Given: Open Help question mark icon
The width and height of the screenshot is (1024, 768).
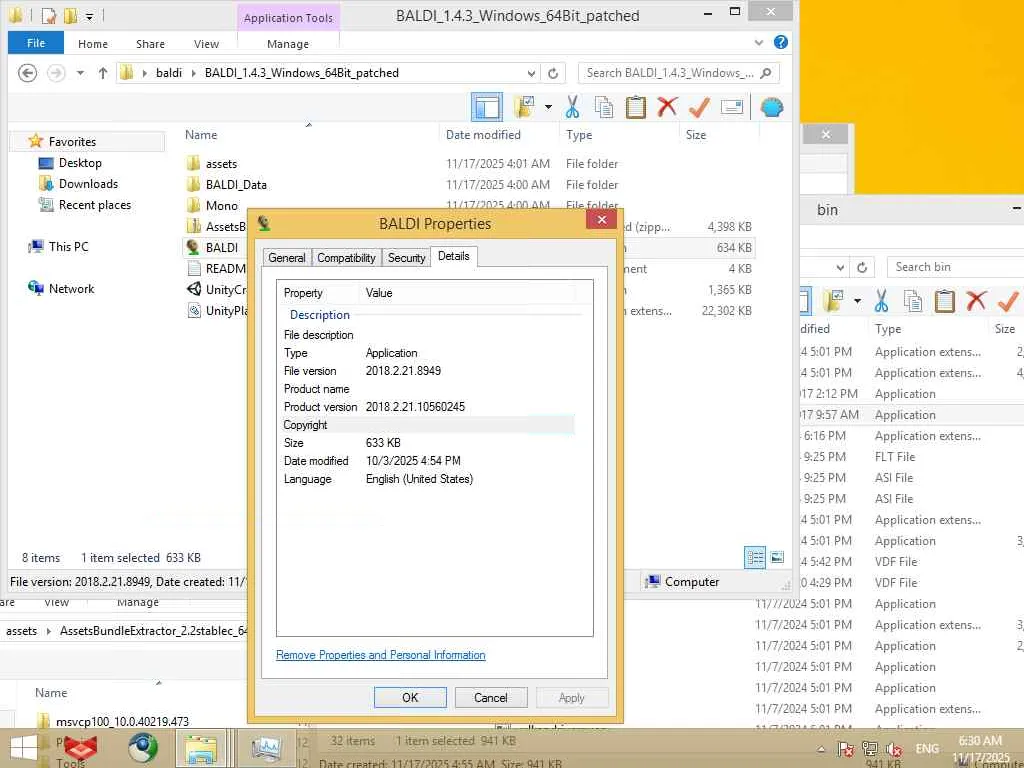Looking at the screenshot, I should pos(780,42).
